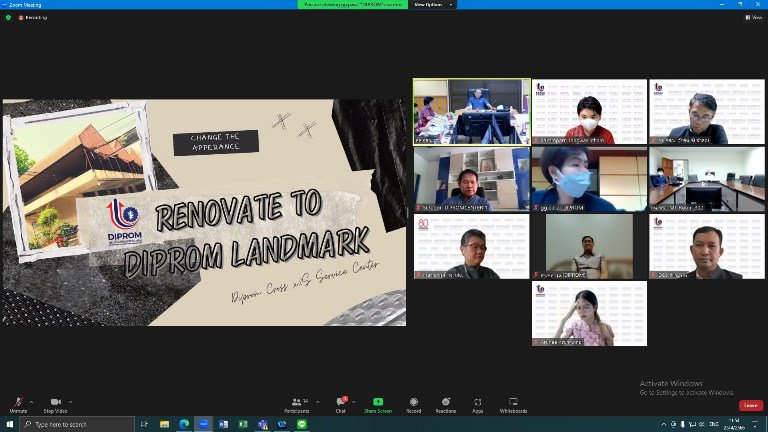This screenshot has height=432, width=768.
Task: Select participant with glasses in dark jacket
Action: (x=707, y=112)
